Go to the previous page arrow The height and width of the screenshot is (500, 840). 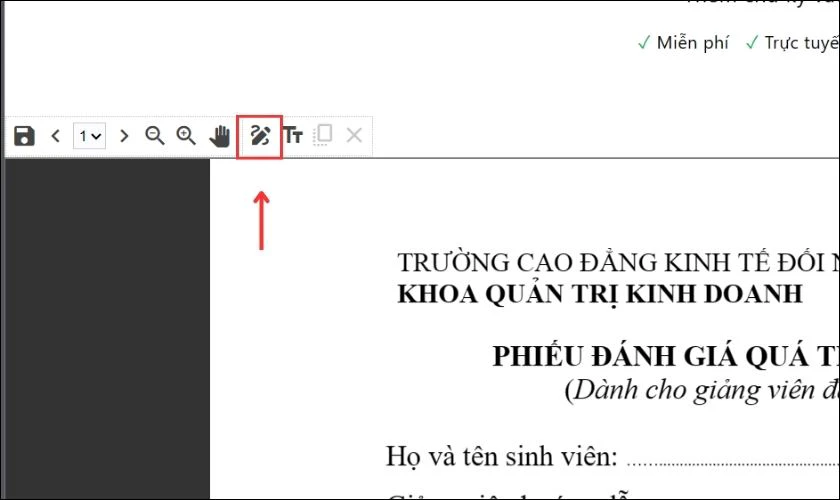[x=56, y=136]
